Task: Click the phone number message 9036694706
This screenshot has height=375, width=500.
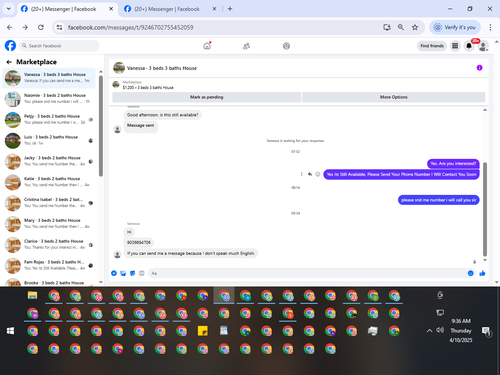Action: (x=139, y=243)
